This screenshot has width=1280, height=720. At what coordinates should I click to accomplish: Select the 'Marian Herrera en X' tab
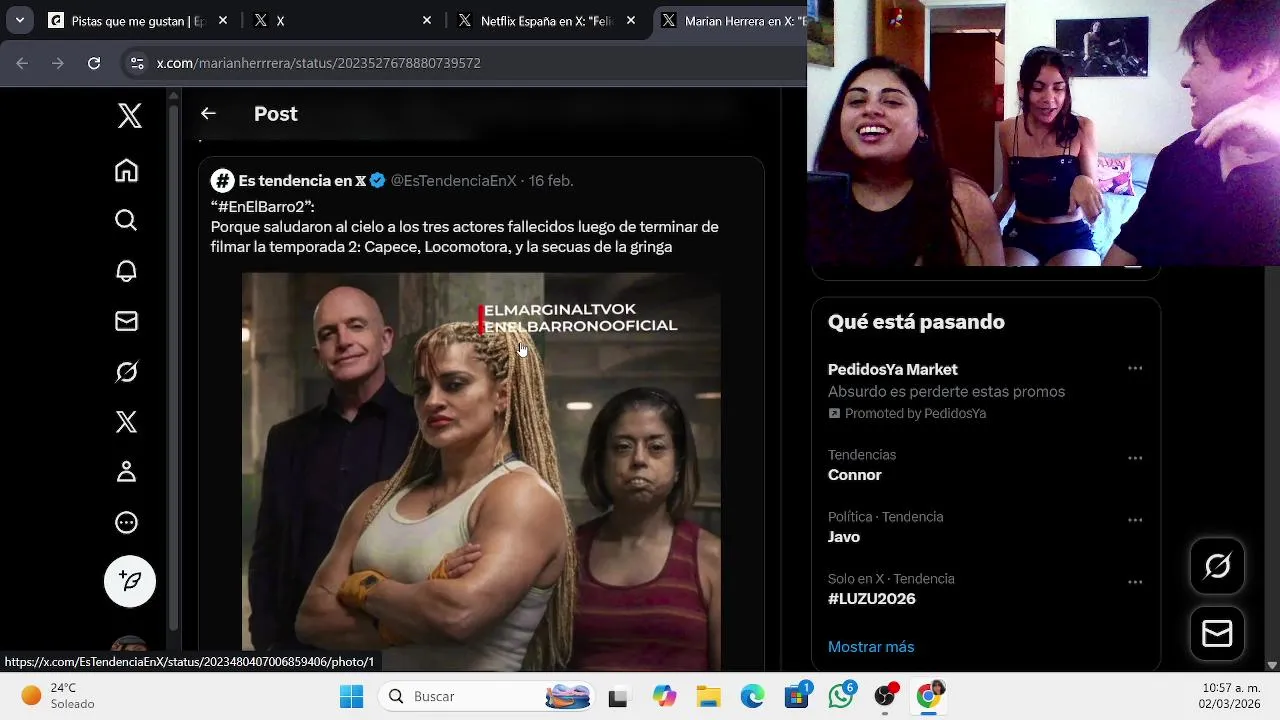click(732, 20)
